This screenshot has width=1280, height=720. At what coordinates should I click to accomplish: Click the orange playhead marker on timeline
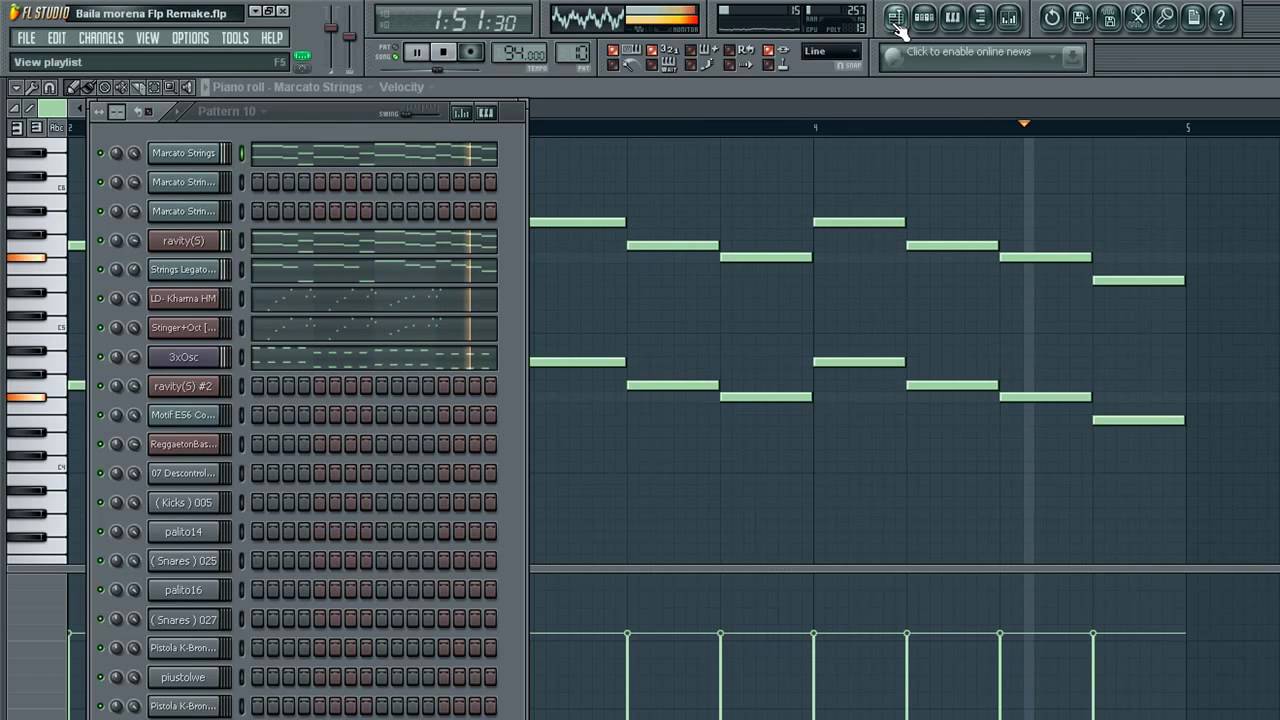click(x=1024, y=123)
